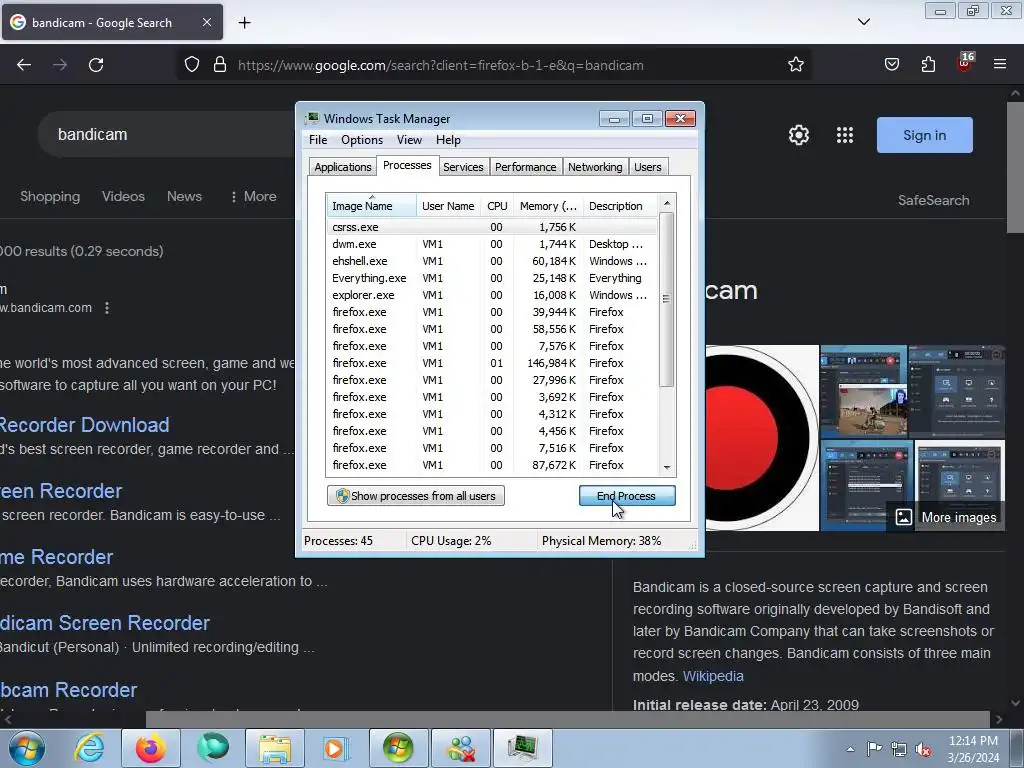Switch to the Networking tab

595,167
